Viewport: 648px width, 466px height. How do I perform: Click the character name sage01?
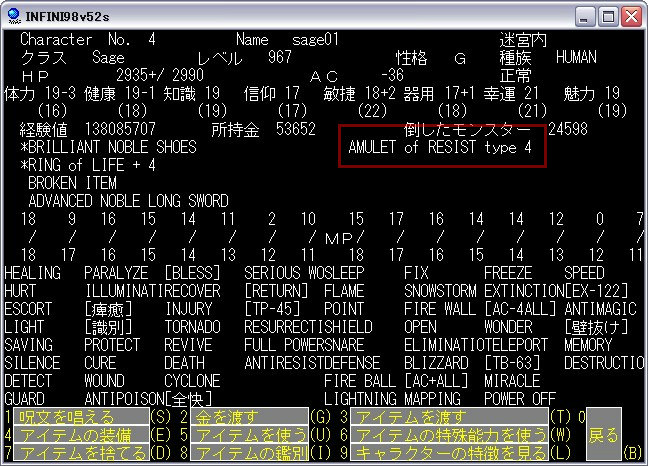point(316,40)
